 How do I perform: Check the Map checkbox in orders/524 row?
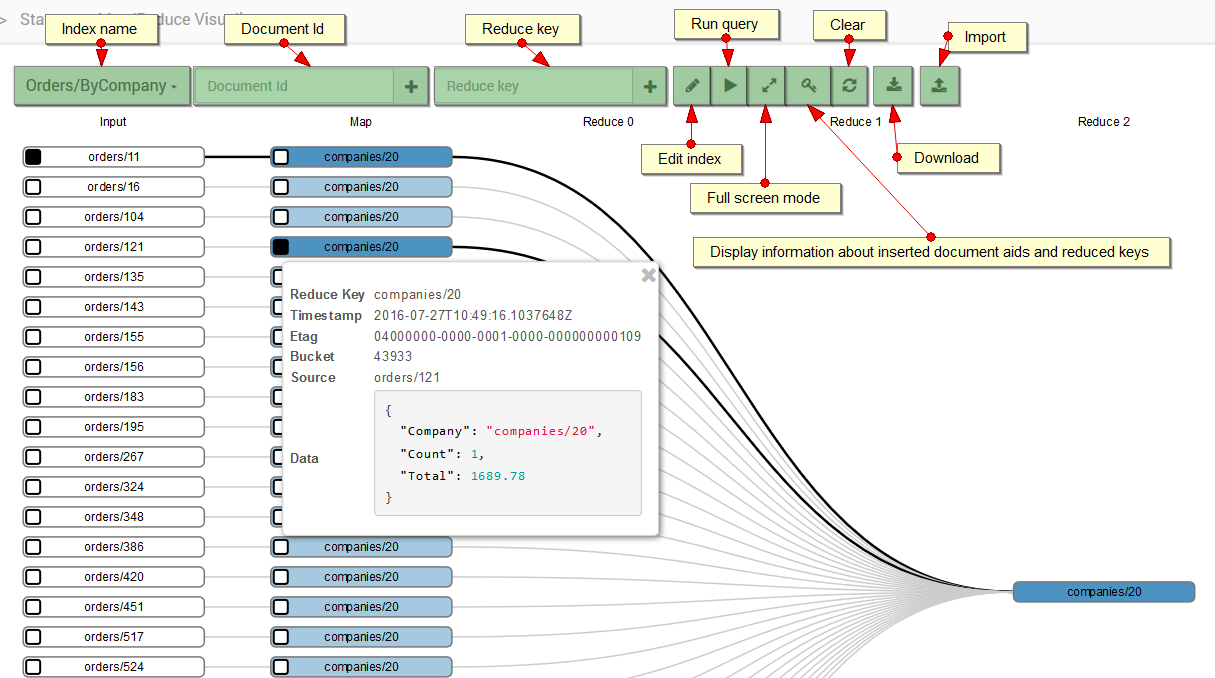(281, 667)
